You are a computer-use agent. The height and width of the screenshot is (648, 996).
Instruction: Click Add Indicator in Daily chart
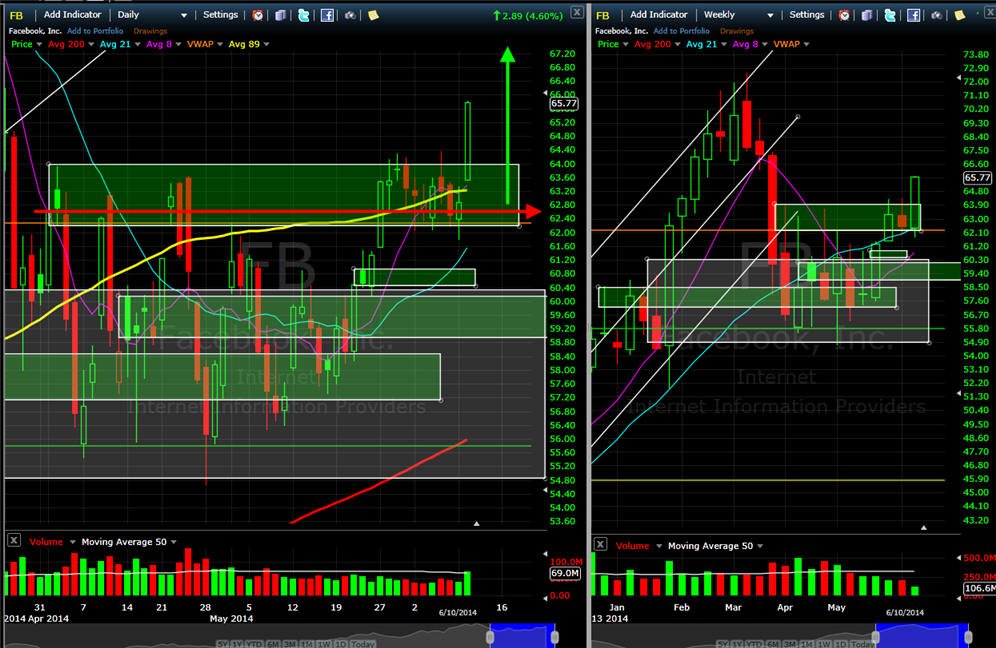click(72, 15)
